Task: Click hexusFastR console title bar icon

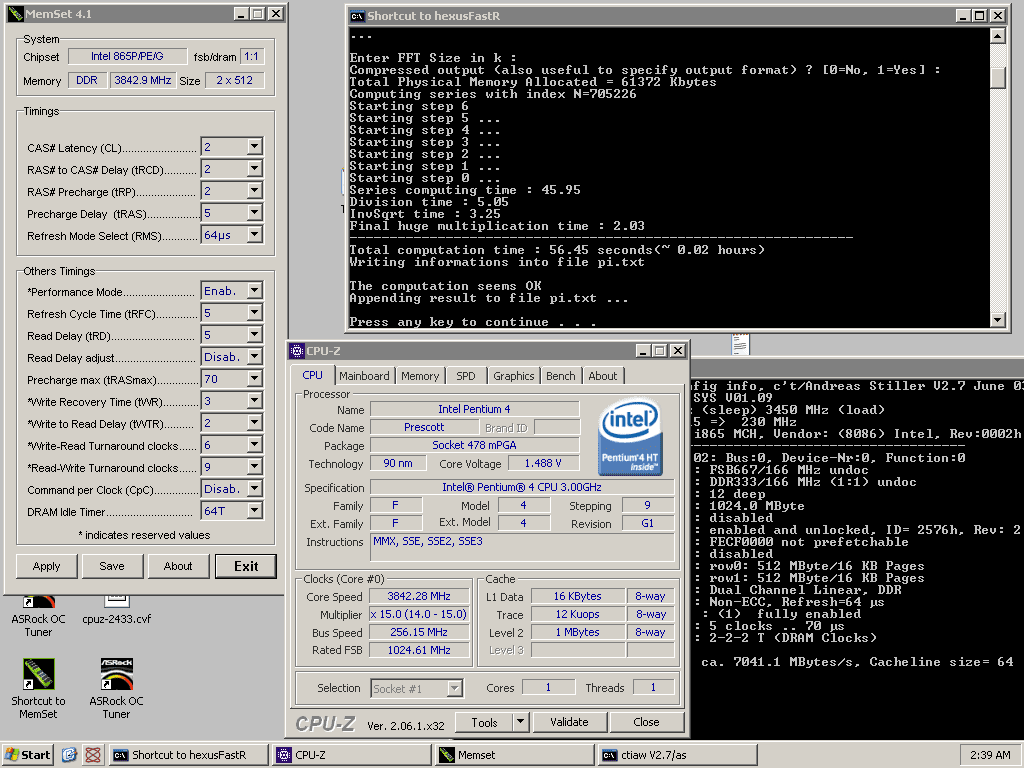Action: pyautogui.click(x=357, y=16)
